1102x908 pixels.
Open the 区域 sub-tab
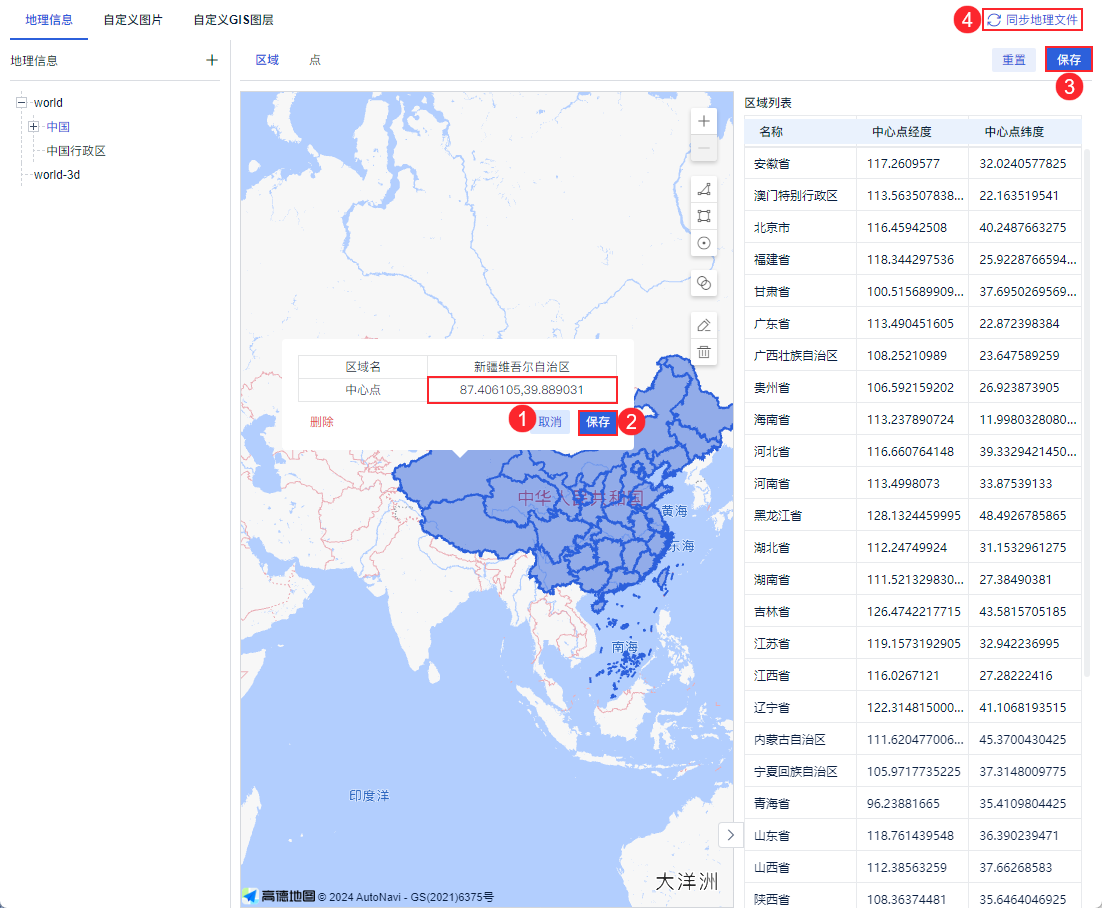point(267,60)
